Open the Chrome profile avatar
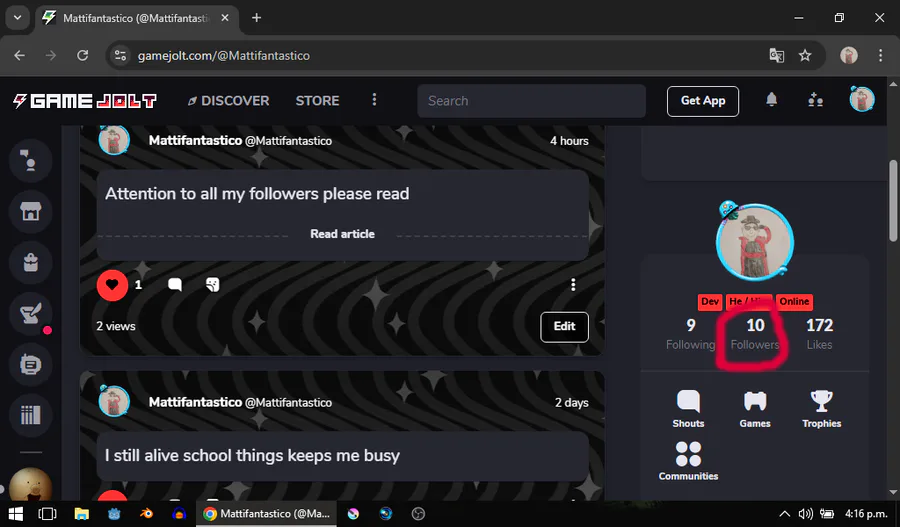Image resolution: width=900 pixels, height=527 pixels. [849, 56]
